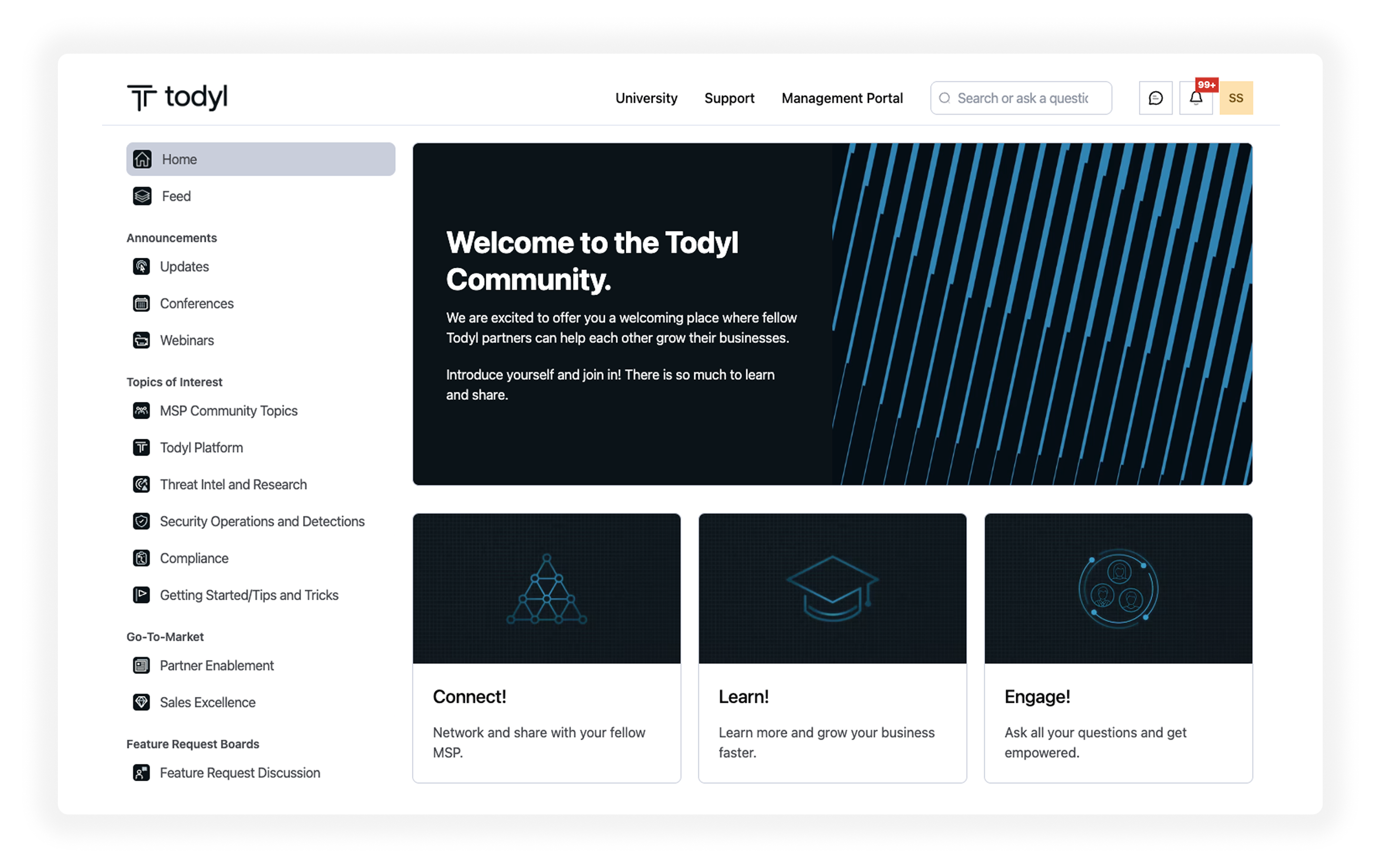Click the Threat Intel and Research icon
This screenshot has width=1380, height=868.
[x=142, y=485]
